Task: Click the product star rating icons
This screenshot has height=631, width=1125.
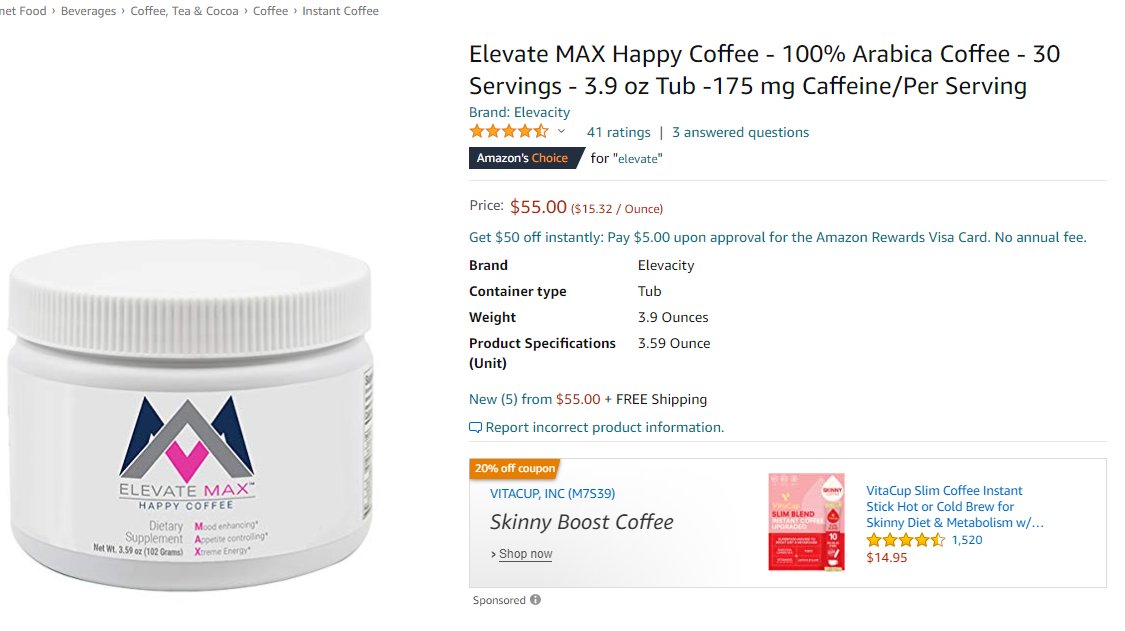Action: [x=509, y=131]
